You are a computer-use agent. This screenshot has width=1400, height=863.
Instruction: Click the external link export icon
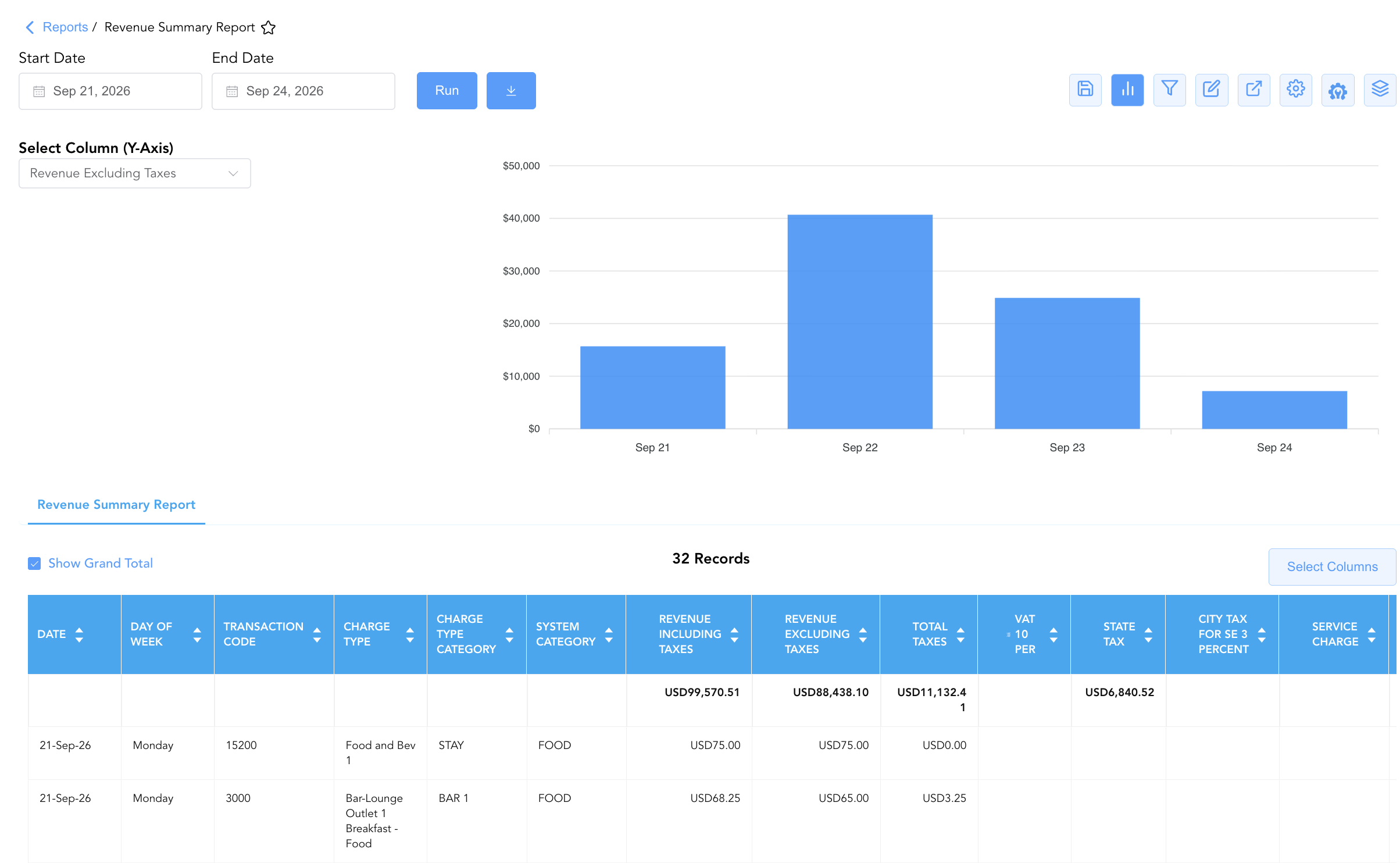point(1253,90)
